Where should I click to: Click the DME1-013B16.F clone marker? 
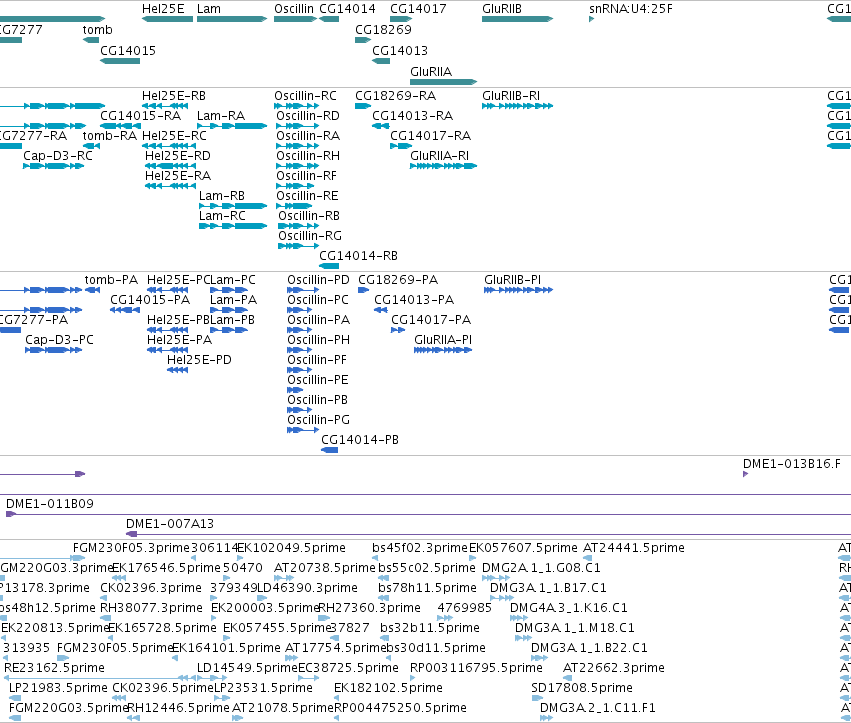pos(746,474)
